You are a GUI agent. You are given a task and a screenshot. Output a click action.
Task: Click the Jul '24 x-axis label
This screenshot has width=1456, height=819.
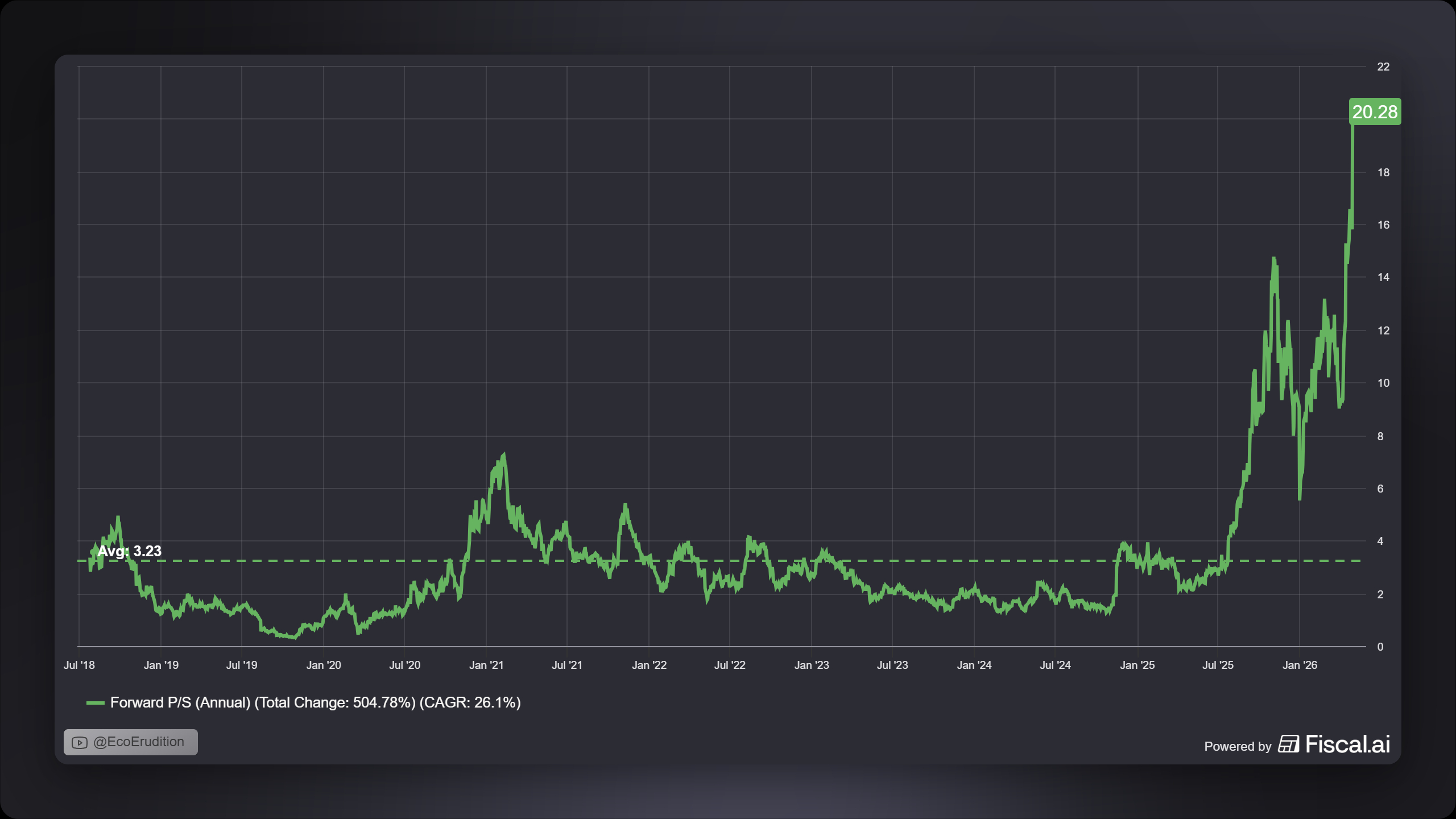pyautogui.click(x=1055, y=665)
